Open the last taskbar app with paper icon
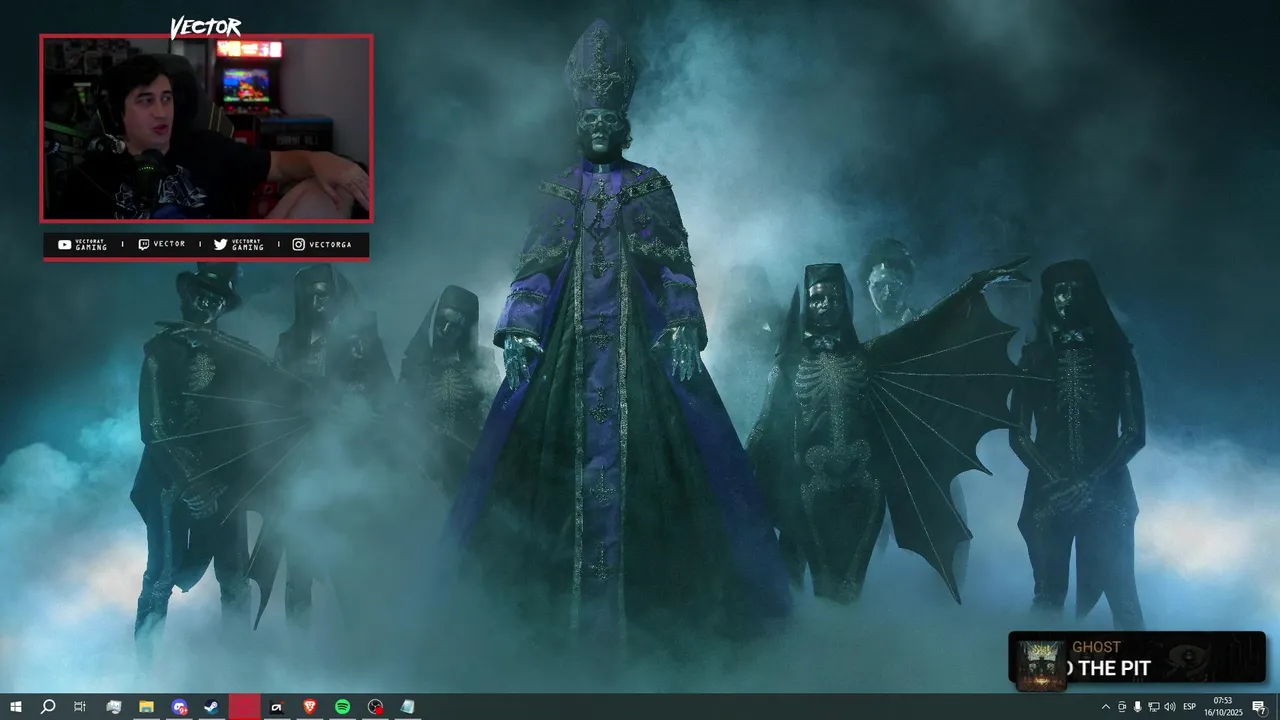Viewport: 1280px width, 720px height. pos(407,707)
